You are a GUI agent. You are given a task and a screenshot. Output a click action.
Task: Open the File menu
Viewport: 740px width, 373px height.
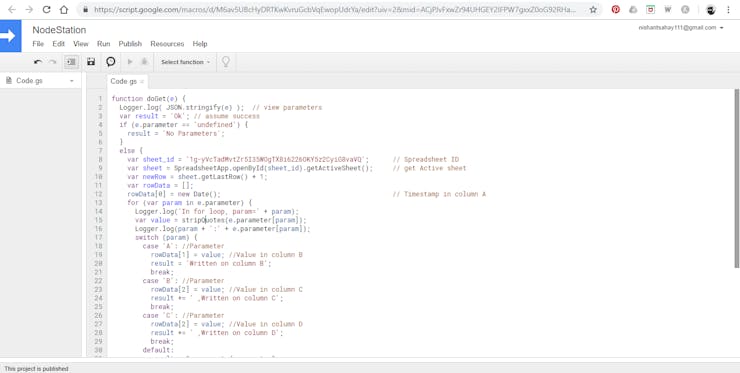(x=38, y=44)
